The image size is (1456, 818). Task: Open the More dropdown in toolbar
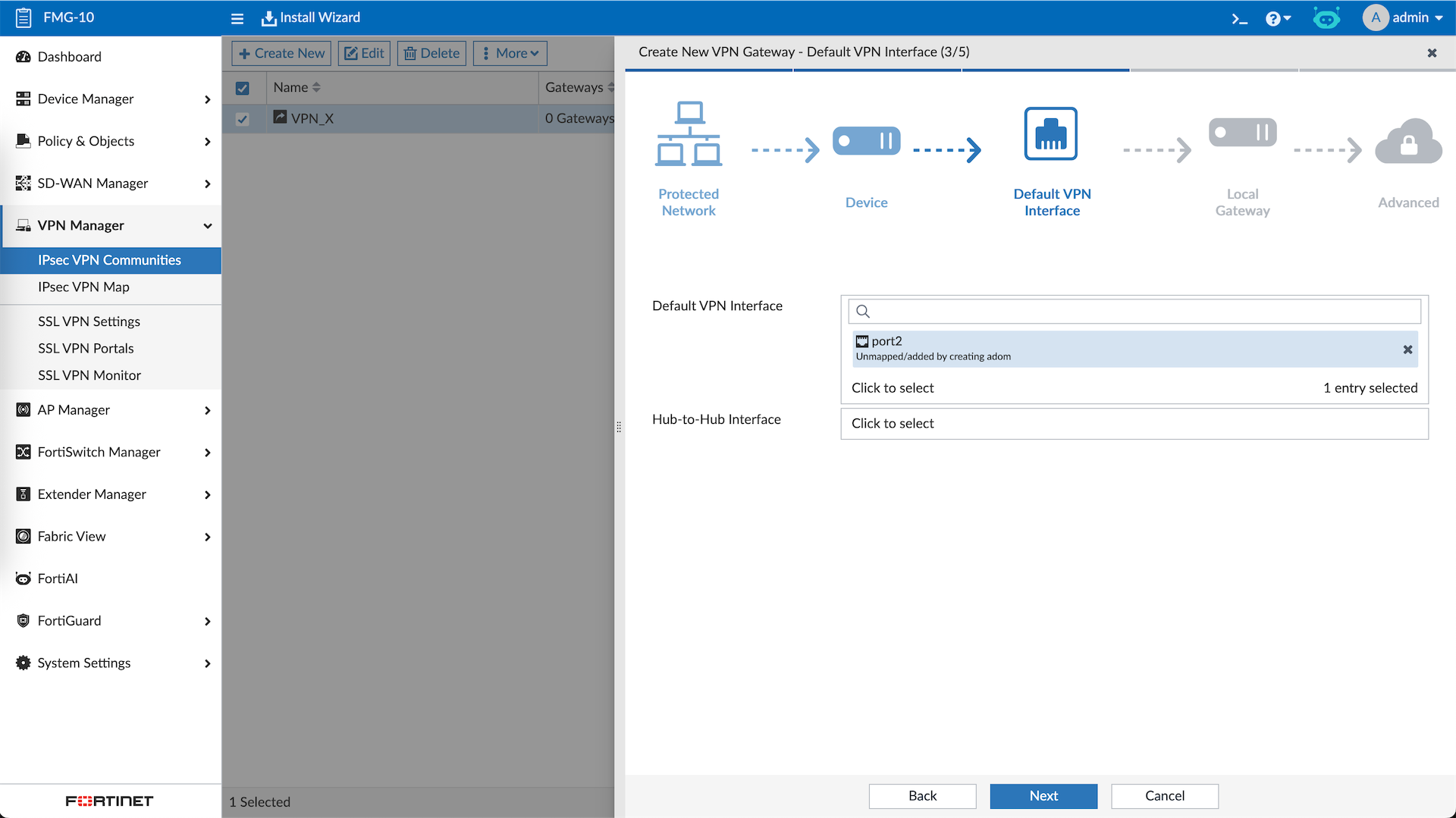coord(510,53)
